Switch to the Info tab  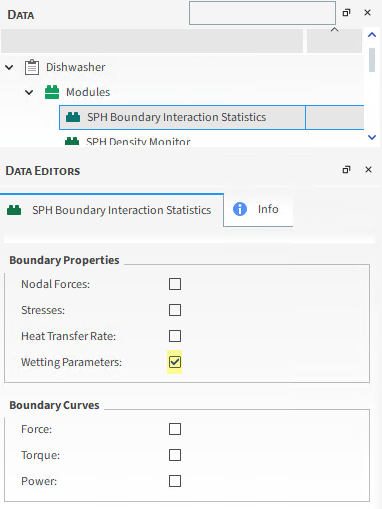pos(258,210)
